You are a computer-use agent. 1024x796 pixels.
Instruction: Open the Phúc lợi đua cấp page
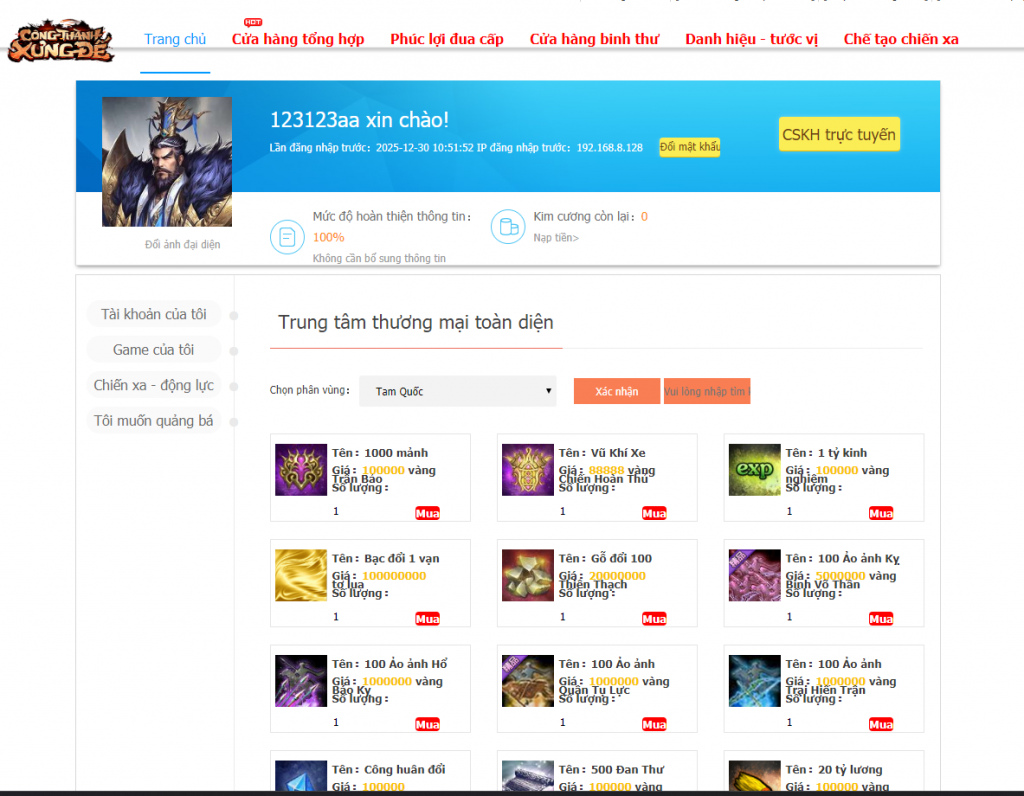tap(446, 39)
